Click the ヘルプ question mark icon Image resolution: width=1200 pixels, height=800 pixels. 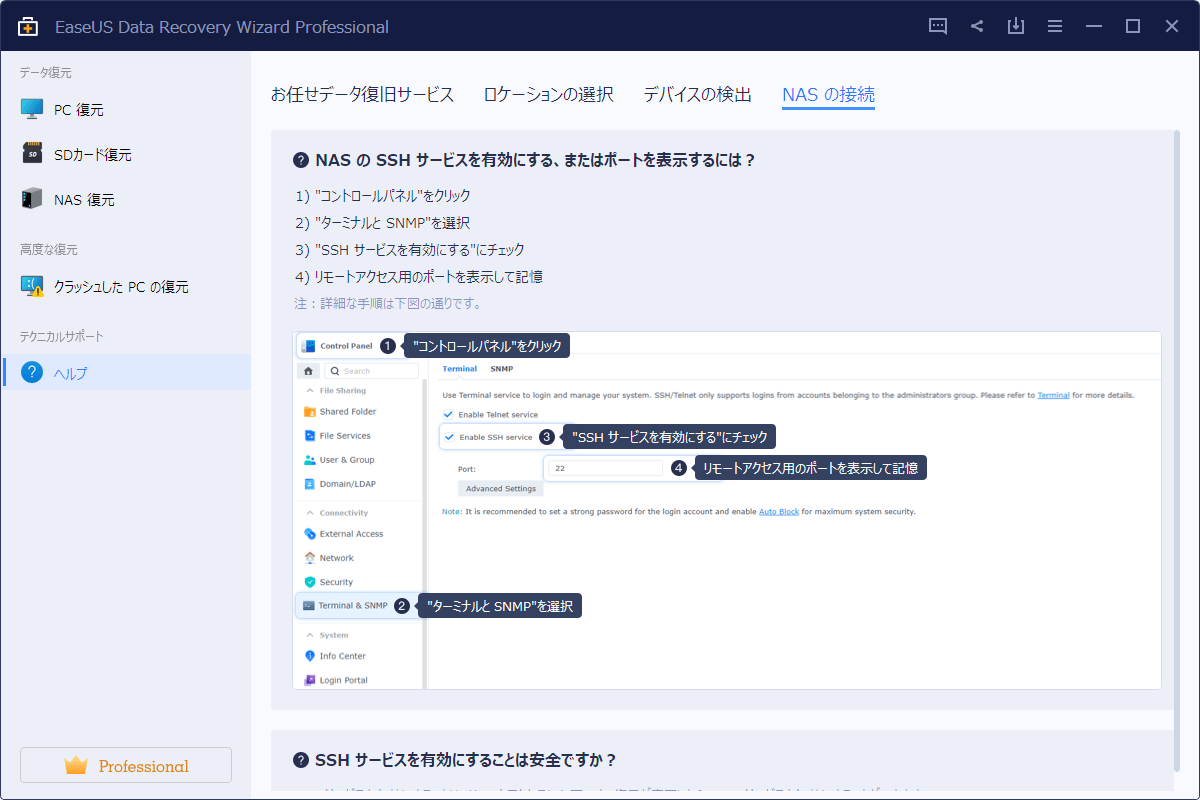(x=32, y=373)
